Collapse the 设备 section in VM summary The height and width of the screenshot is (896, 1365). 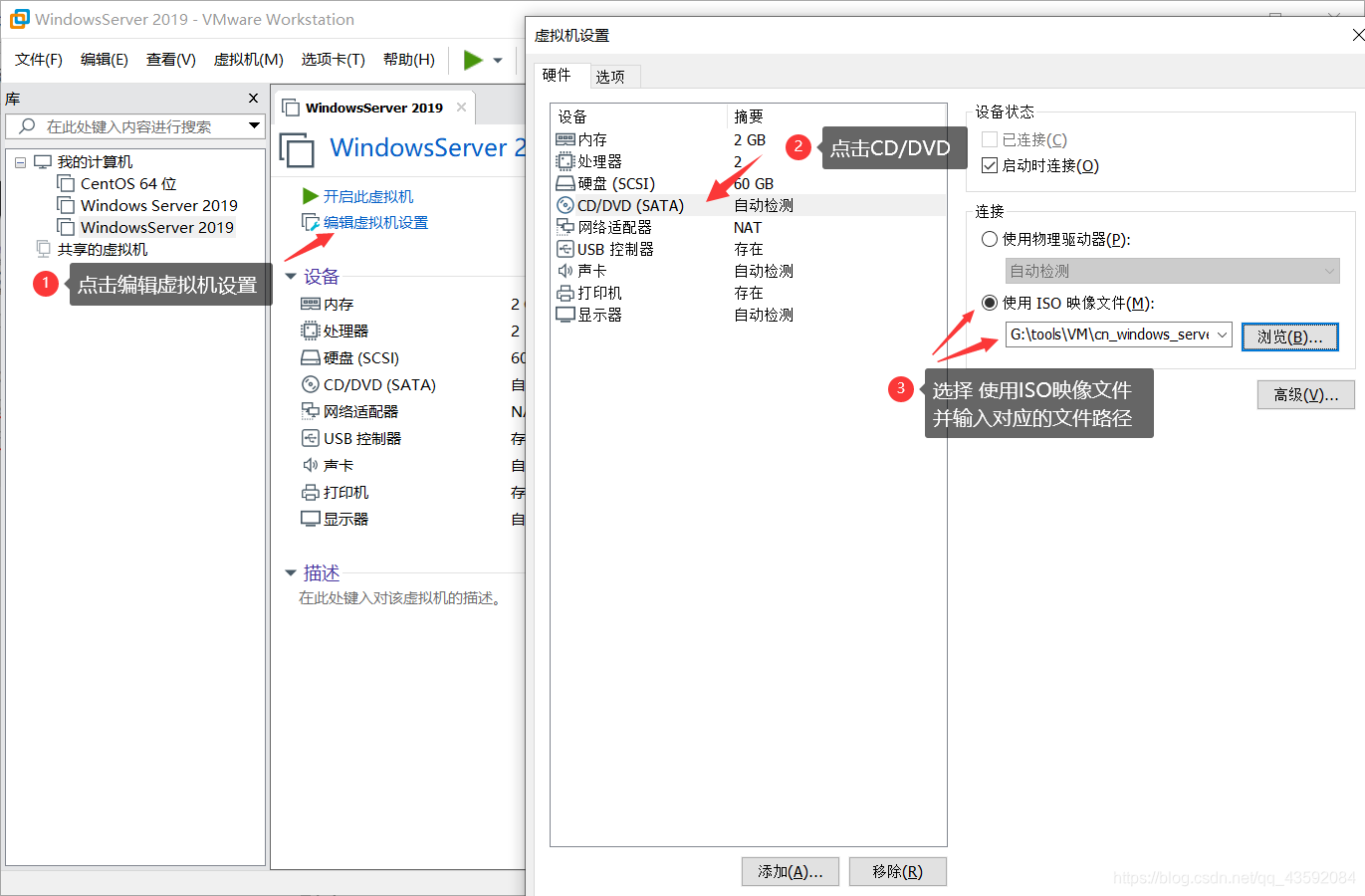coord(291,277)
